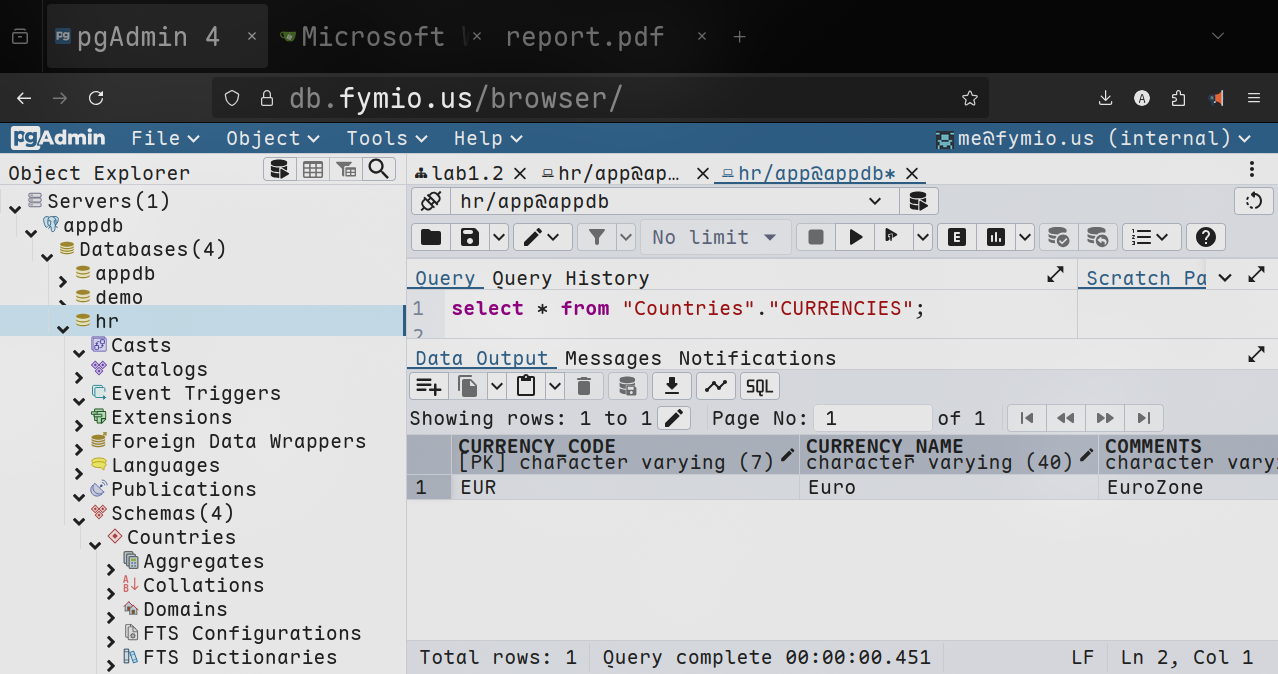Open the graph visualiser icon
The height and width of the screenshot is (674, 1278).
[715, 386]
